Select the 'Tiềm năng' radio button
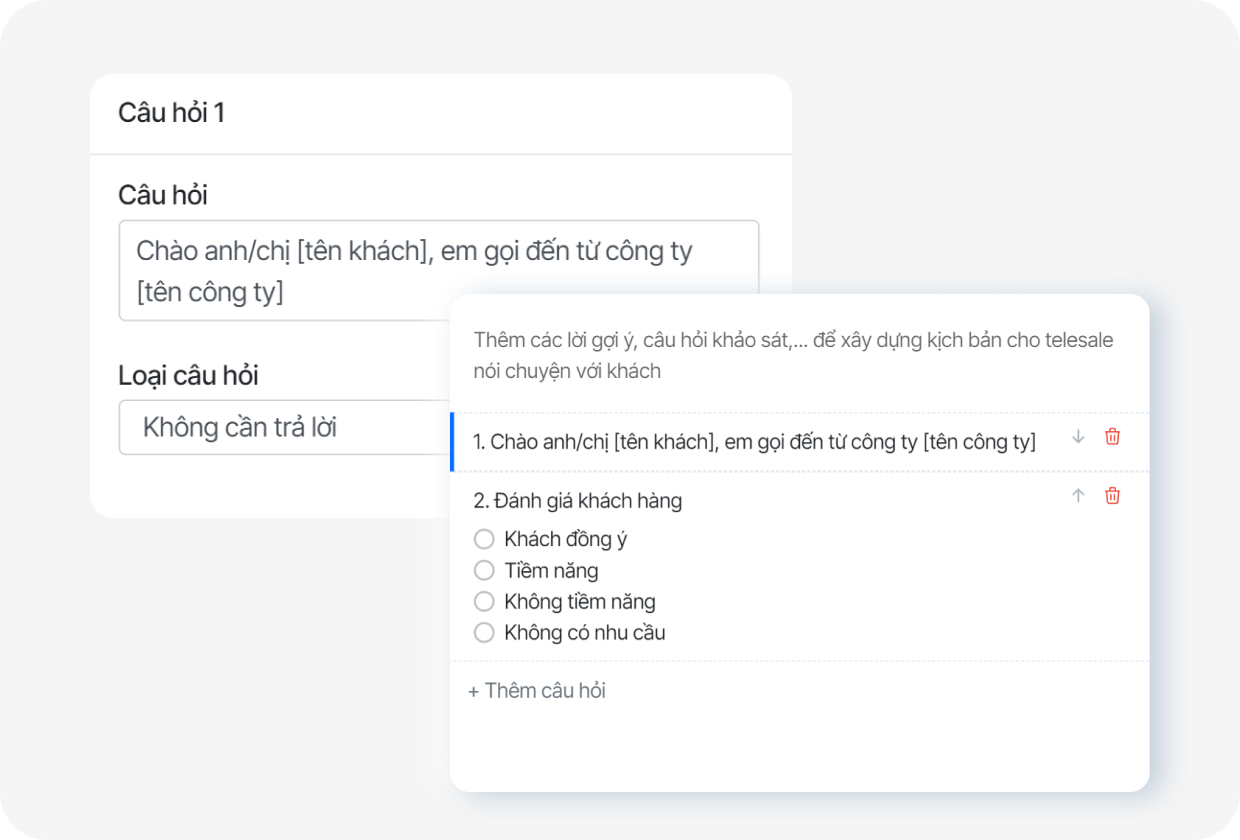The width and height of the screenshot is (1240, 840). (x=485, y=570)
